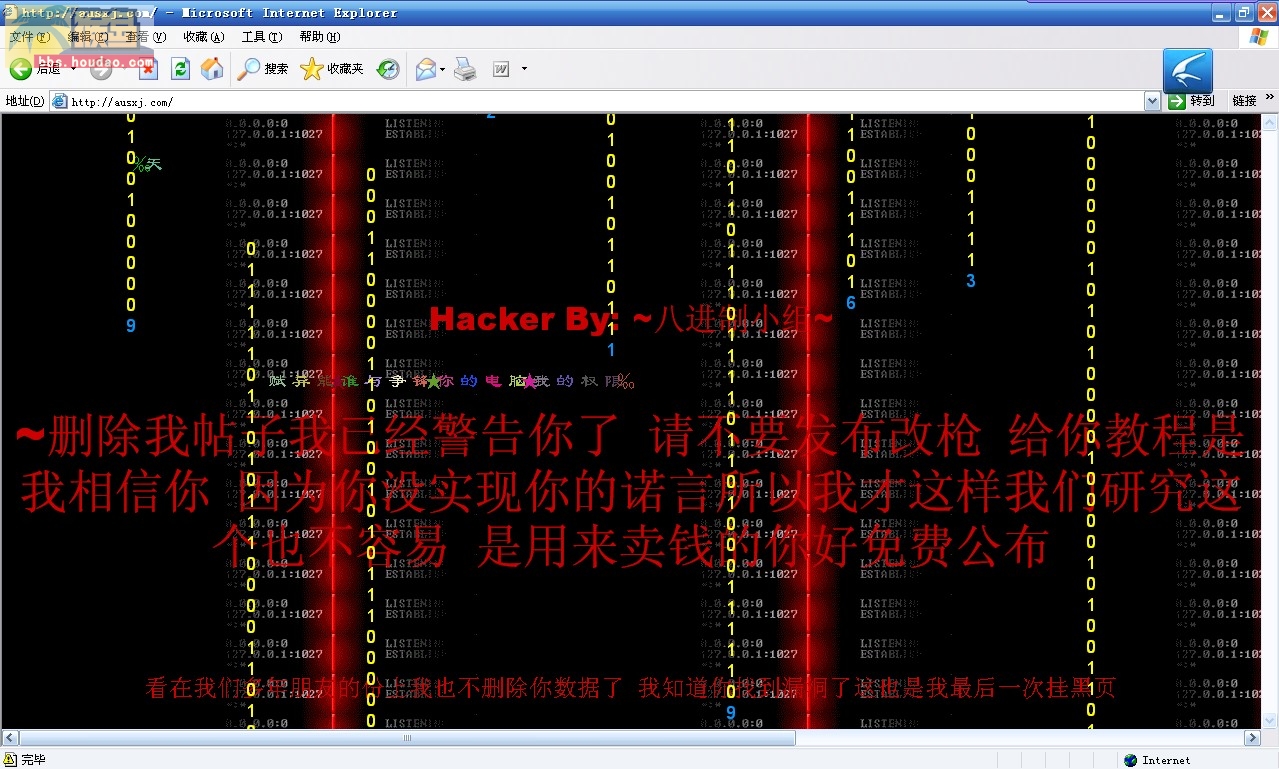Click the horizontal scrollbar thumb
Viewport: 1279px width, 769px height.
click(407, 738)
